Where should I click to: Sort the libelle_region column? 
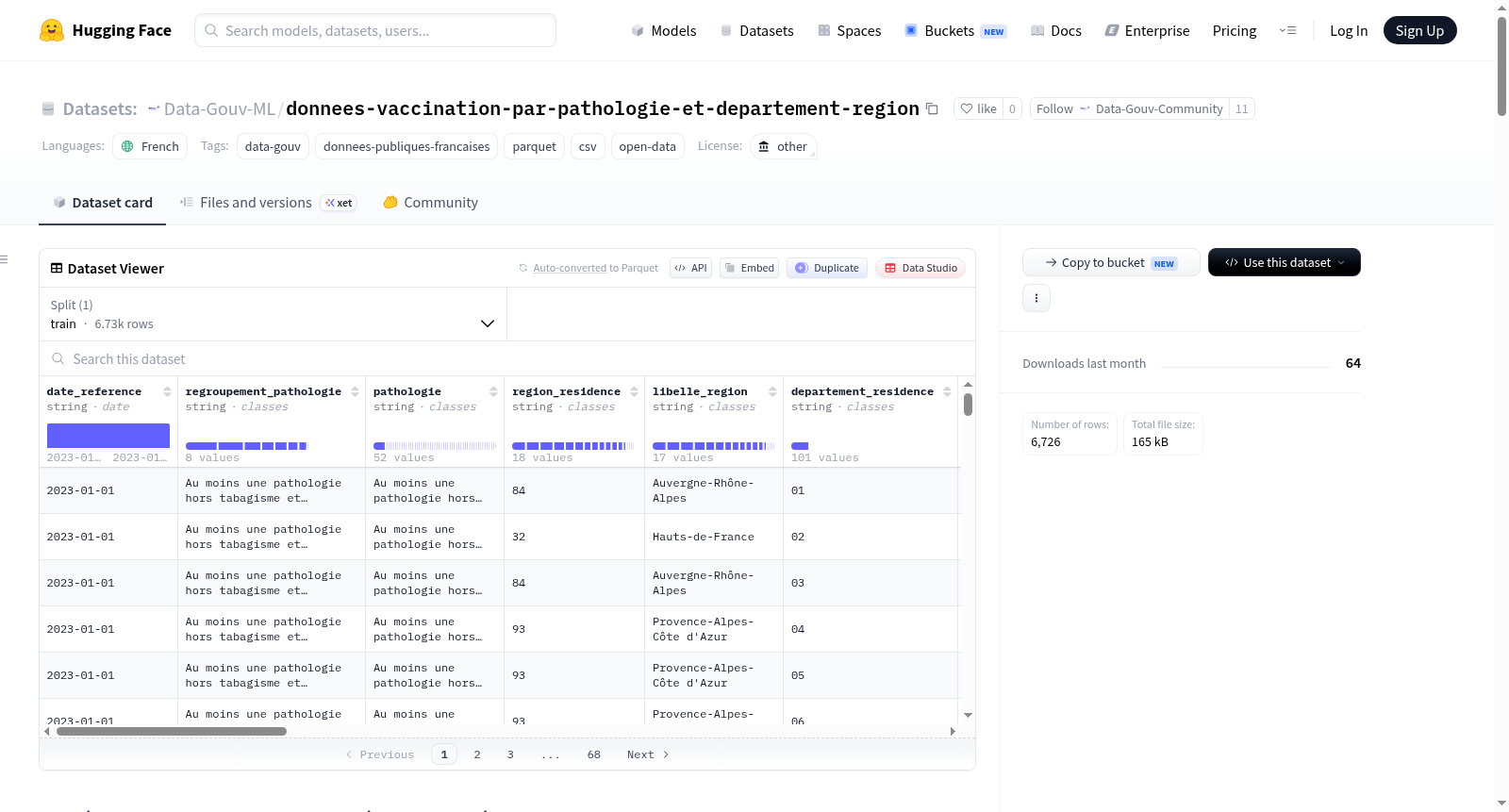772,391
